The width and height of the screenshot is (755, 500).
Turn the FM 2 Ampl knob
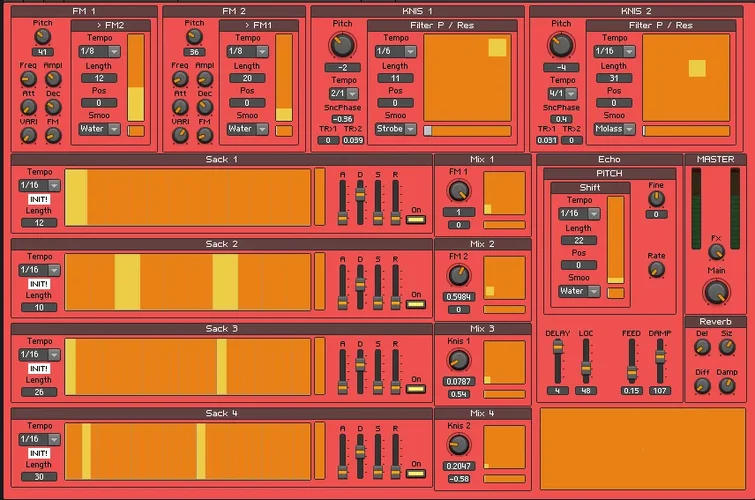[x=205, y=79]
